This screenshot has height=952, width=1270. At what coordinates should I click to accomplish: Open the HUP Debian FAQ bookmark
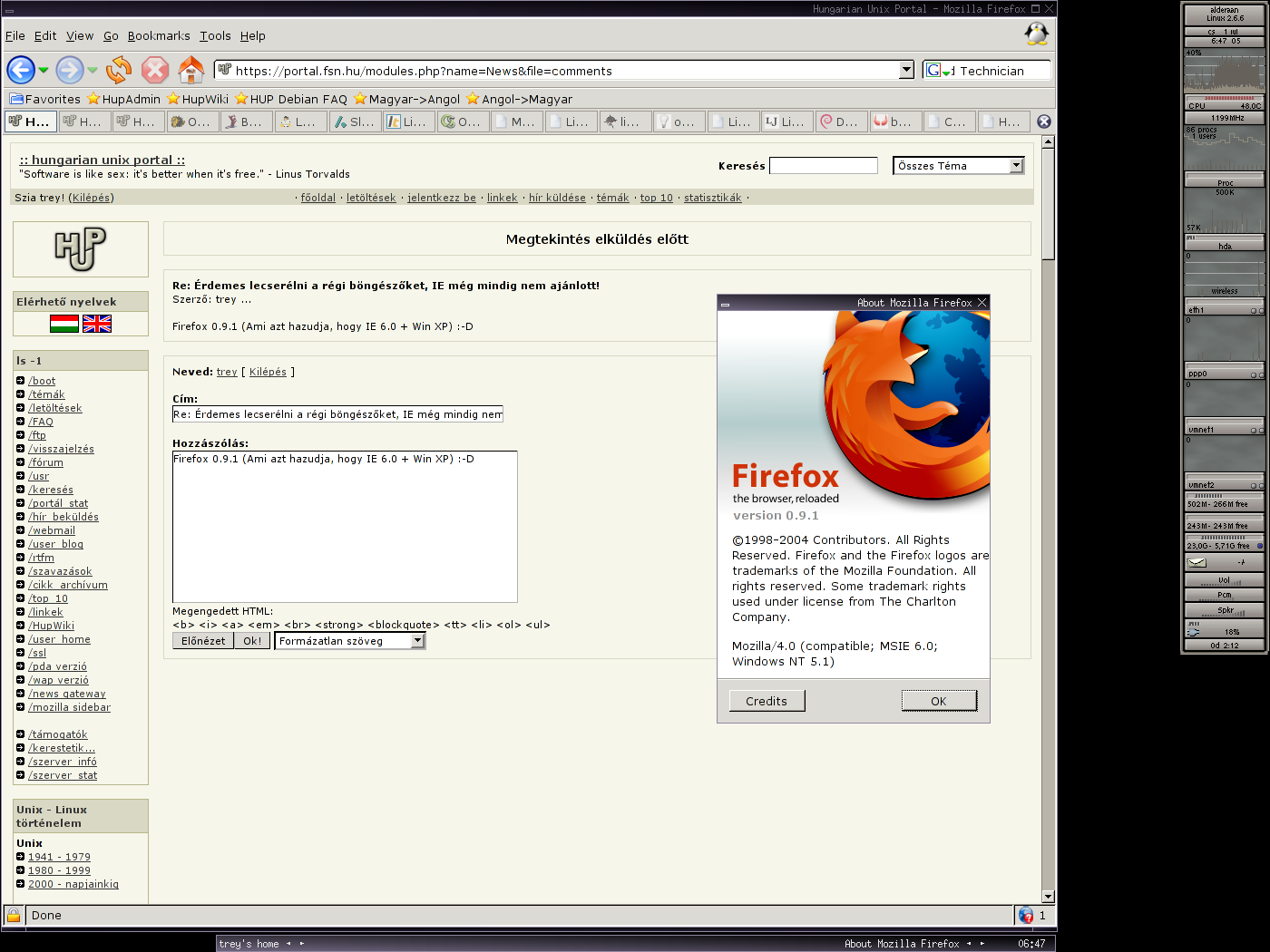[x=291, y=99]
